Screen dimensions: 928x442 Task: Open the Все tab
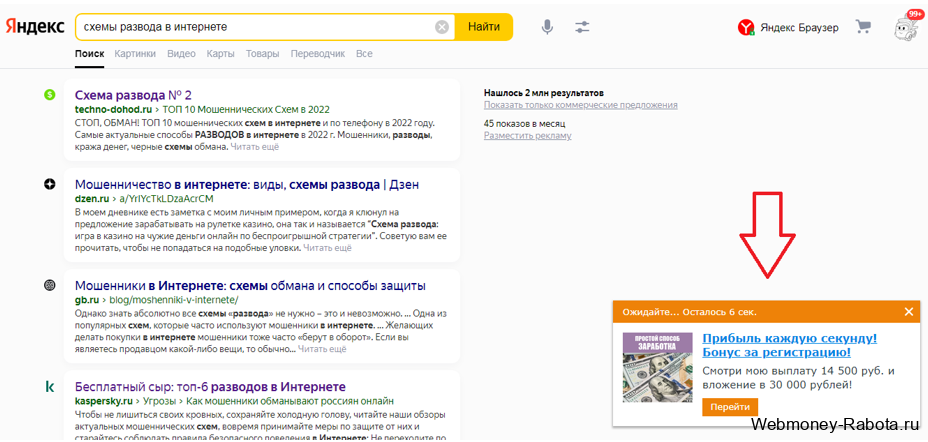tap(364, 54)
